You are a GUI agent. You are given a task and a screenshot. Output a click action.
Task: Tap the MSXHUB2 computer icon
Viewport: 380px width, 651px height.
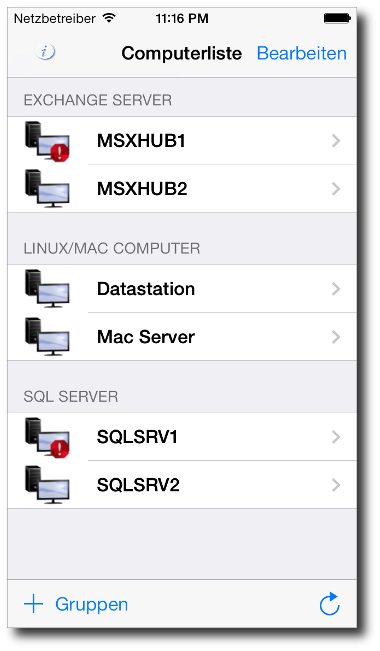coord(47,188)
